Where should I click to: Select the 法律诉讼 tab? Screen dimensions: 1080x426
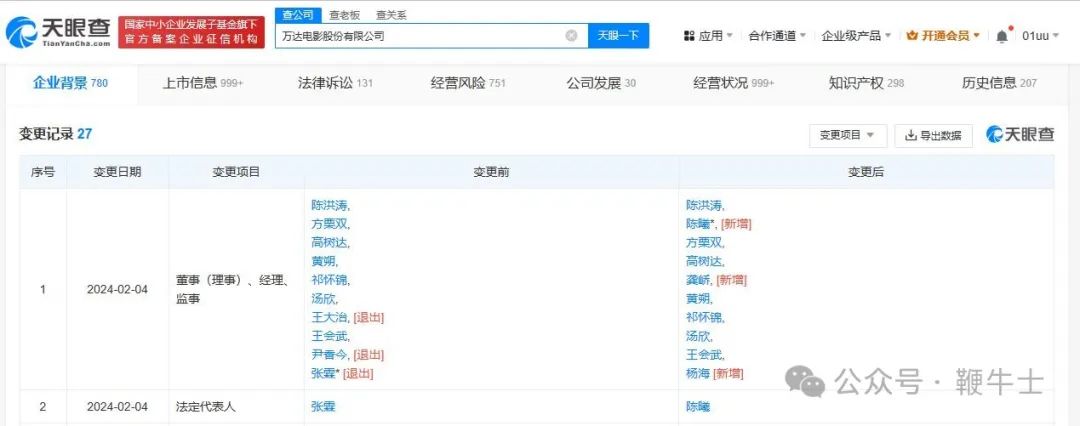[x=335, y=83]
